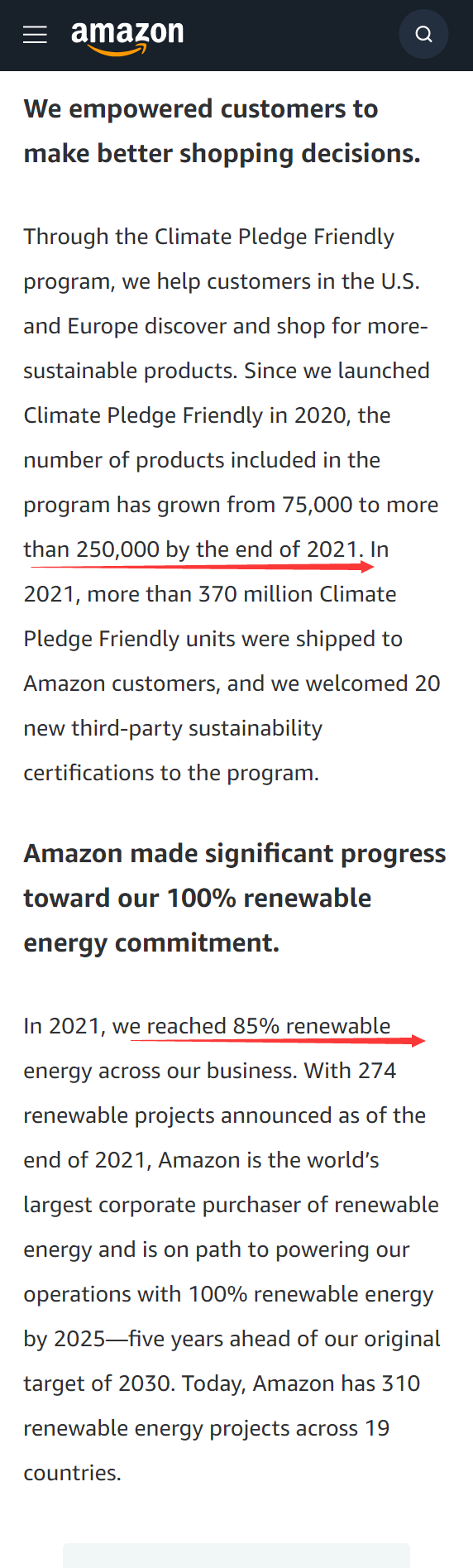
Task: Select the 'We empowered customers' heading
Action: [201, 109]
